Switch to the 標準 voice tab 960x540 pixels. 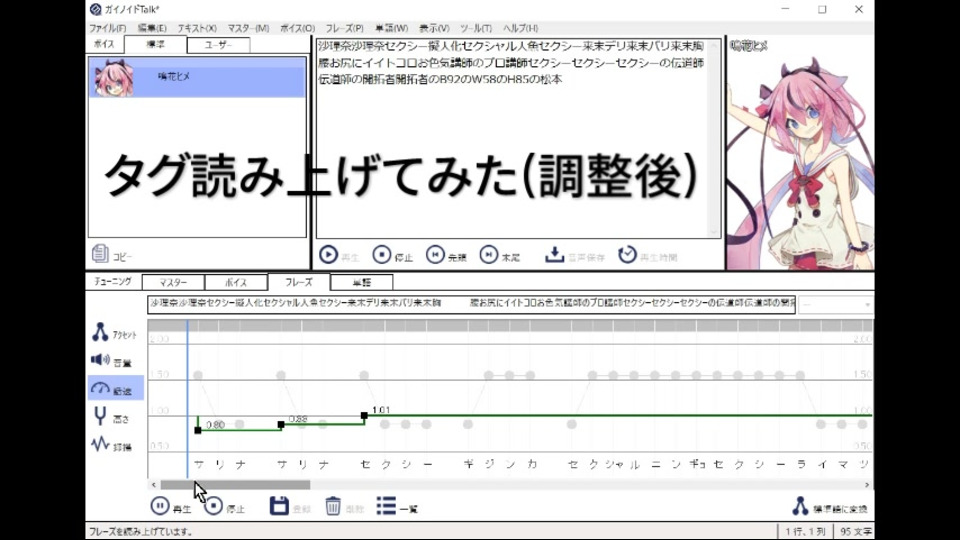tap(156, 44)
